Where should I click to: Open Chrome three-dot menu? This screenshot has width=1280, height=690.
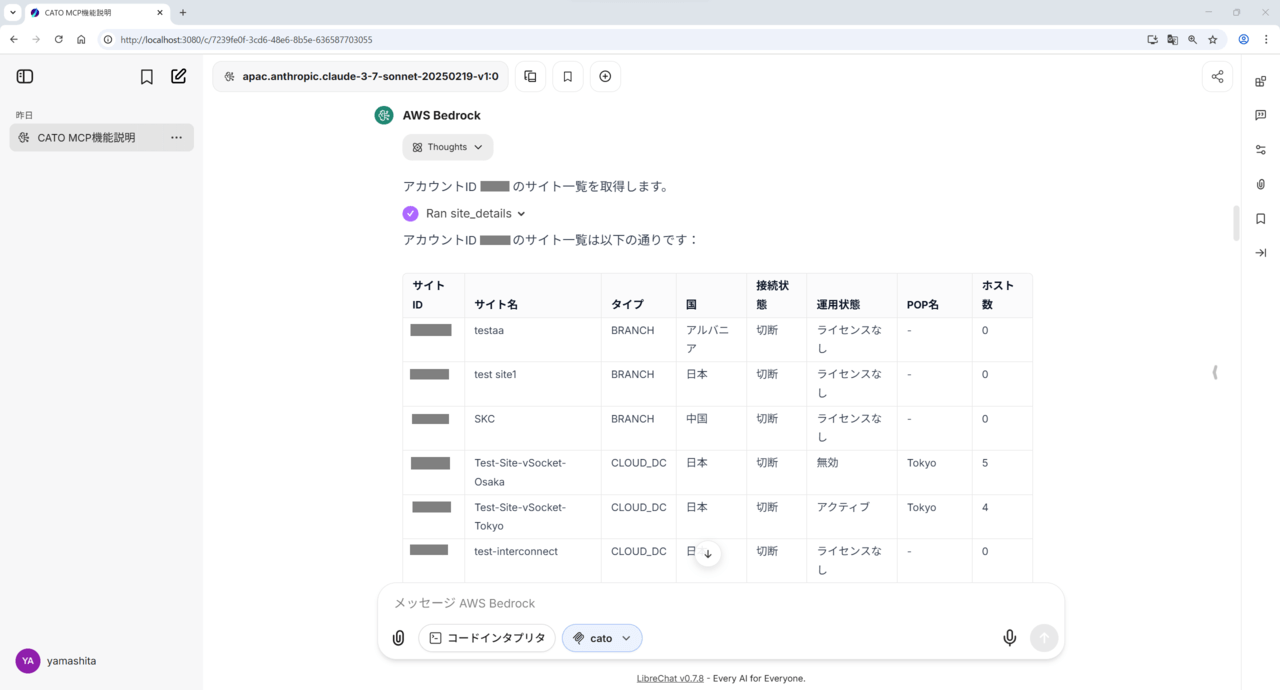pyautogui.click(x=1266, y=40)
